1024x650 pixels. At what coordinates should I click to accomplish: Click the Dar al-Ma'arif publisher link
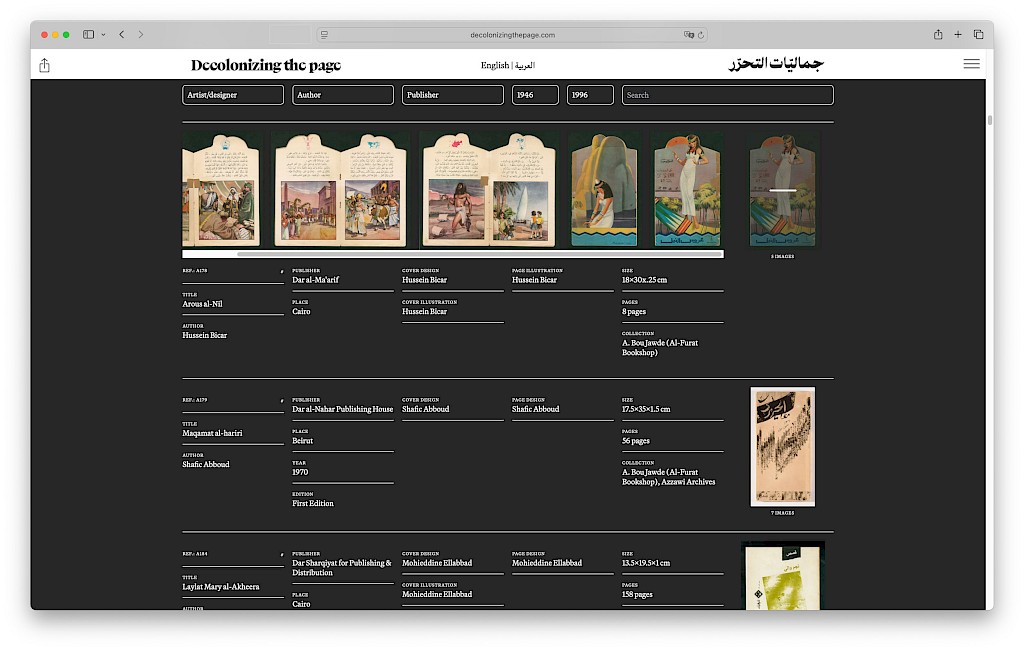click(x=316, y=280)
